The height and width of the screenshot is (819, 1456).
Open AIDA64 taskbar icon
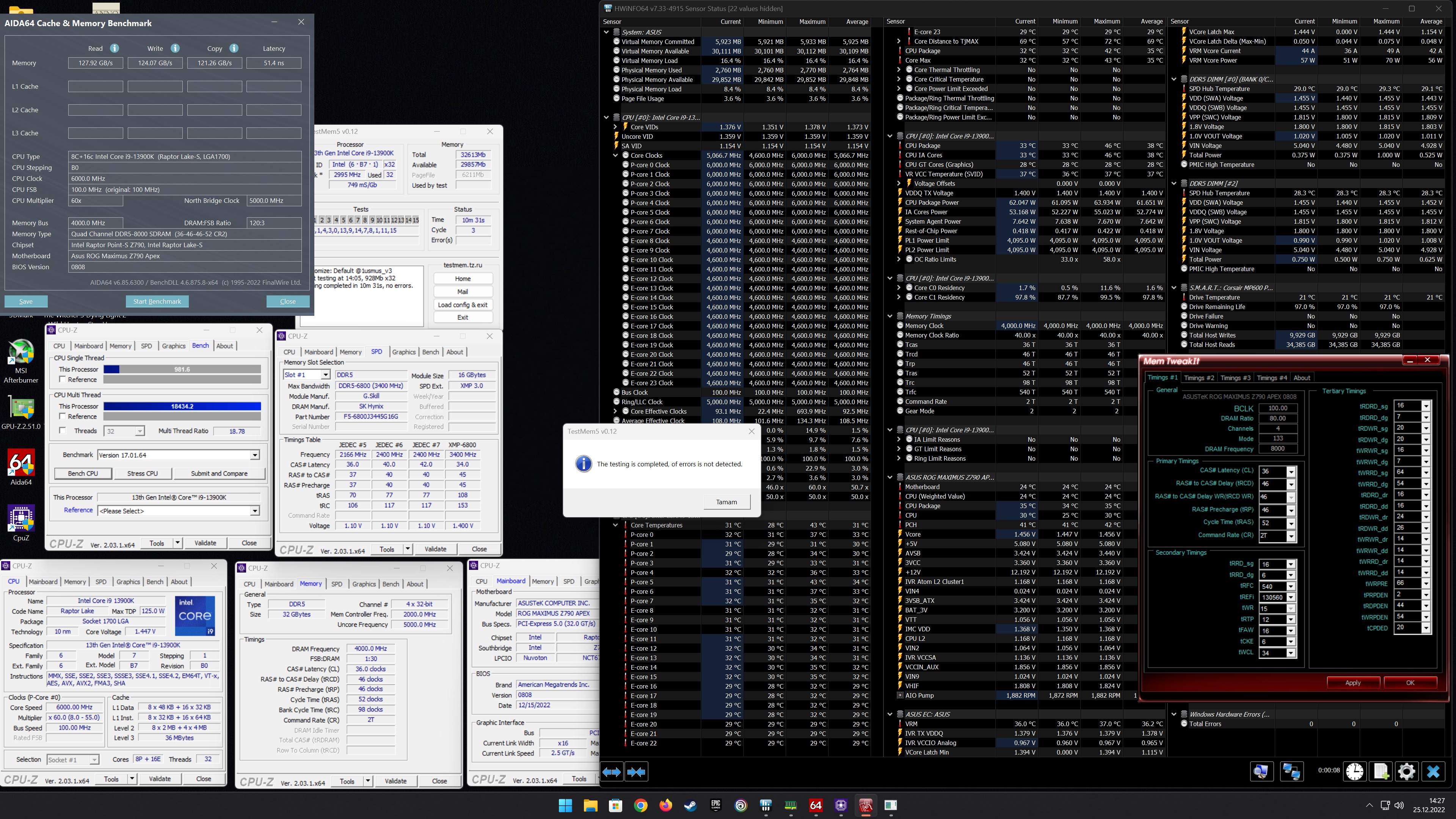click(x=816, y=805)
